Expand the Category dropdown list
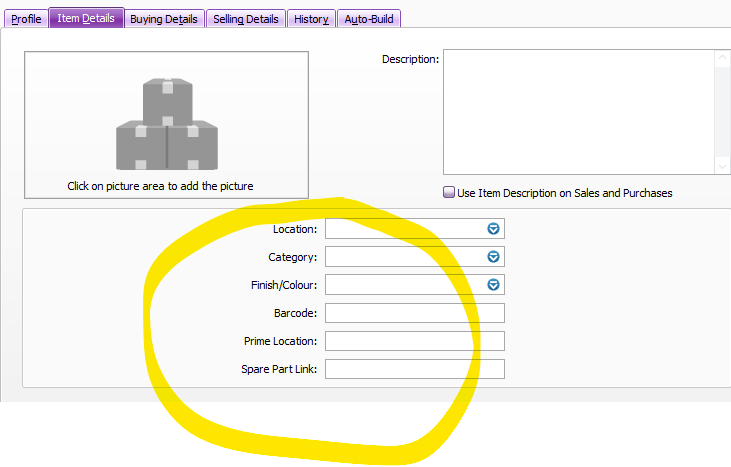The width and height of the screenshot is (731, 467). pos(493,257)
